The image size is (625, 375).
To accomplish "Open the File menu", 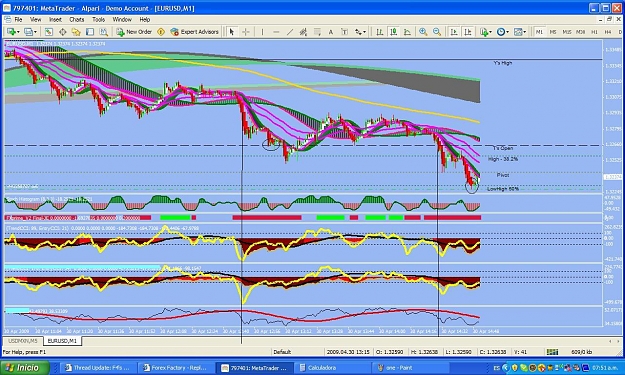I will click(18, 20).
